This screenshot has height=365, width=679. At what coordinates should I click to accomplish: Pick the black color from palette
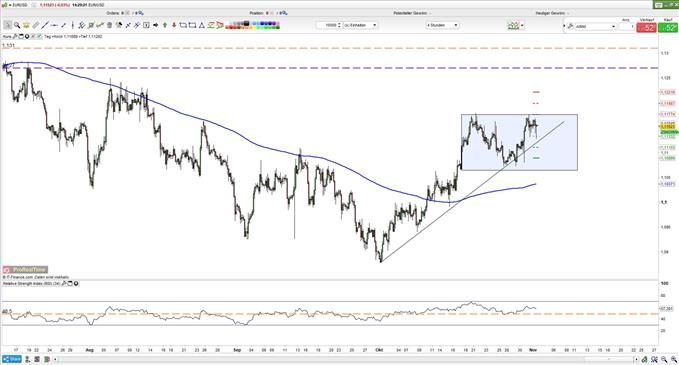[x=246, y=23]
